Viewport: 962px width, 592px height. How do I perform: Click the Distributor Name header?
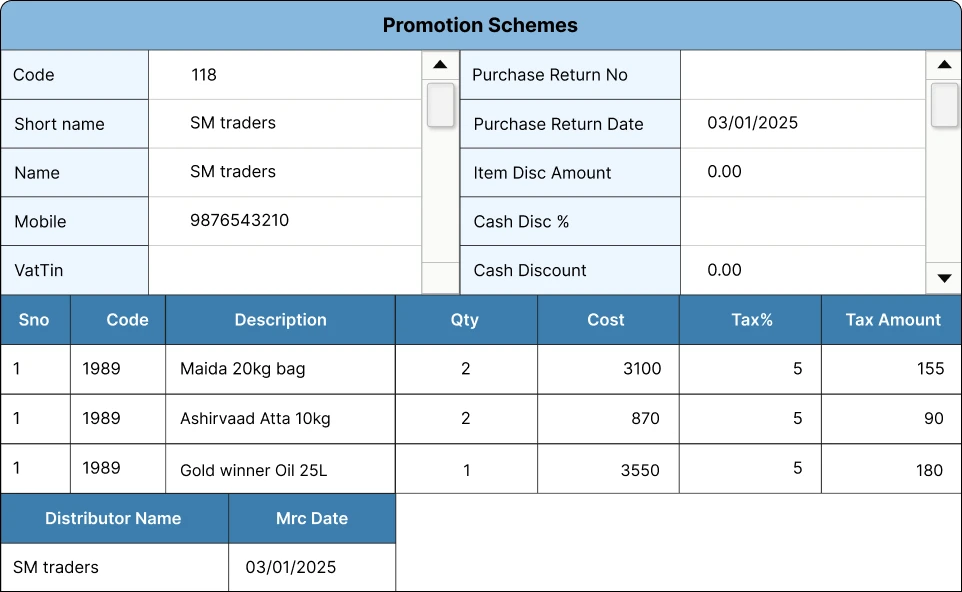pyautogui.click(x=114, y=518)
